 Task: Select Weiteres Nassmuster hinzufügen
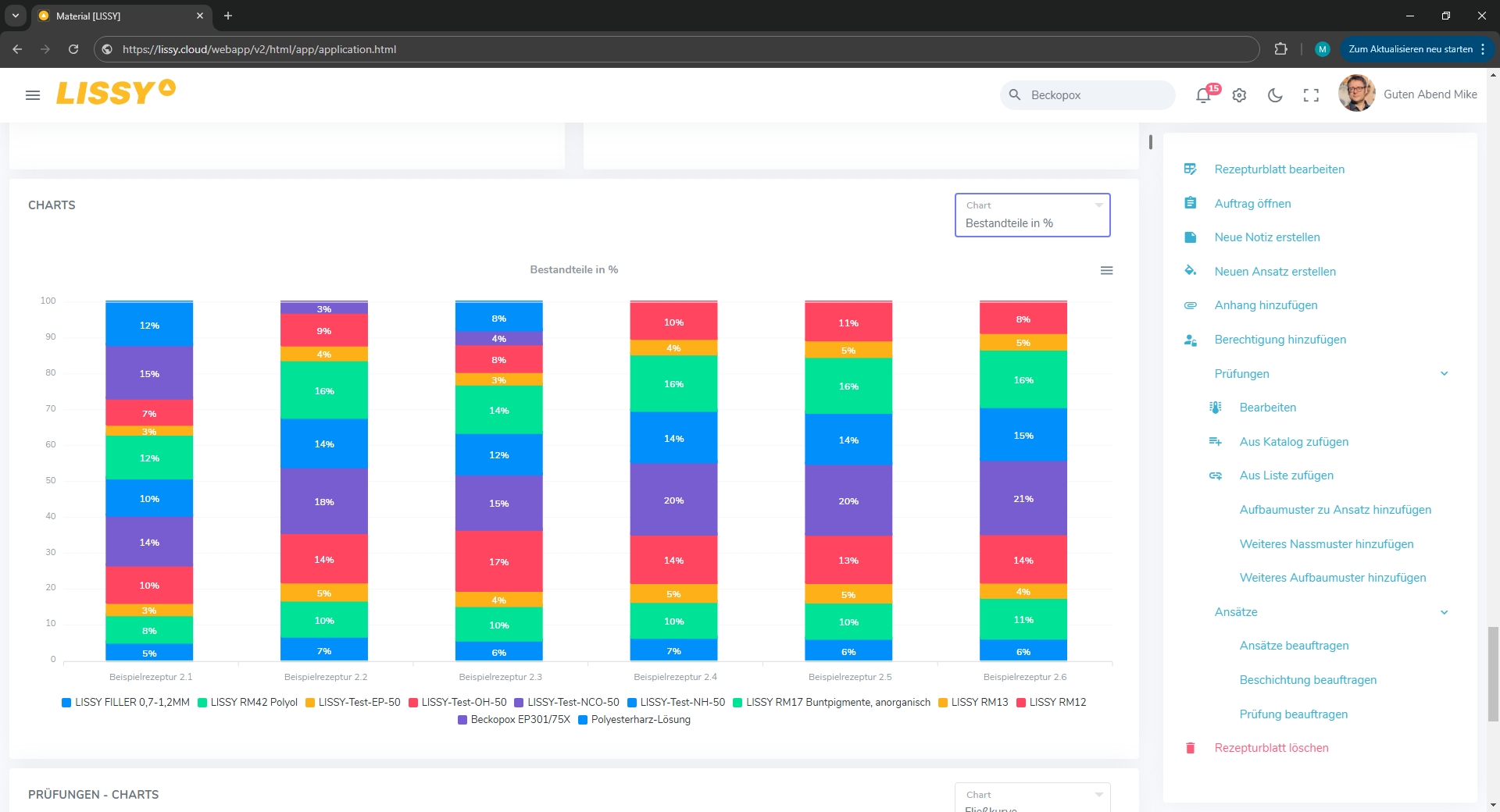(1327, 544)
